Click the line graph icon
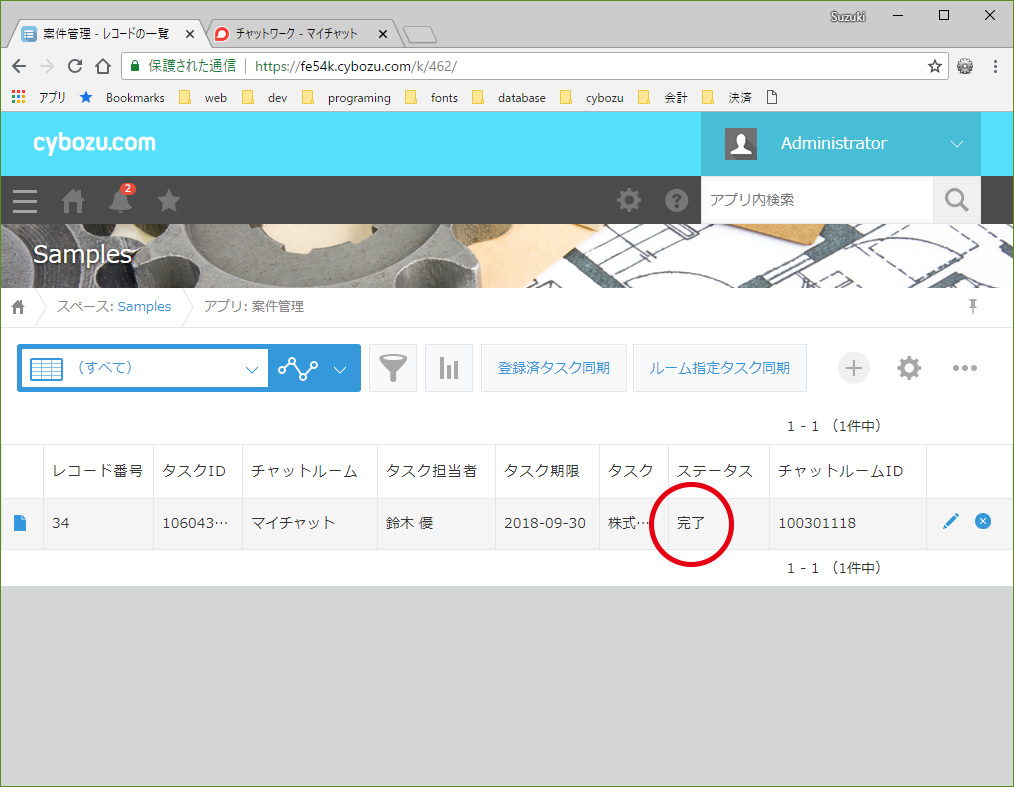This screenshot has width=1014, height=787. [x=297, y=369]
